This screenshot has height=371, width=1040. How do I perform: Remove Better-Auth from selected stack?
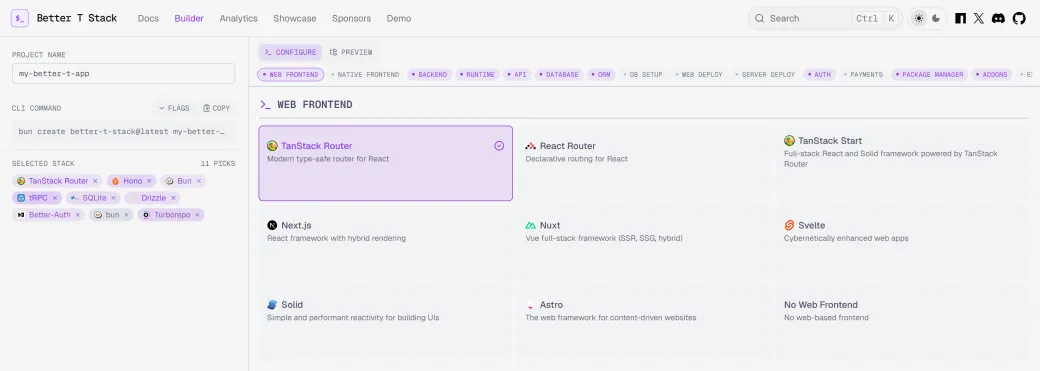pos(78,215)
